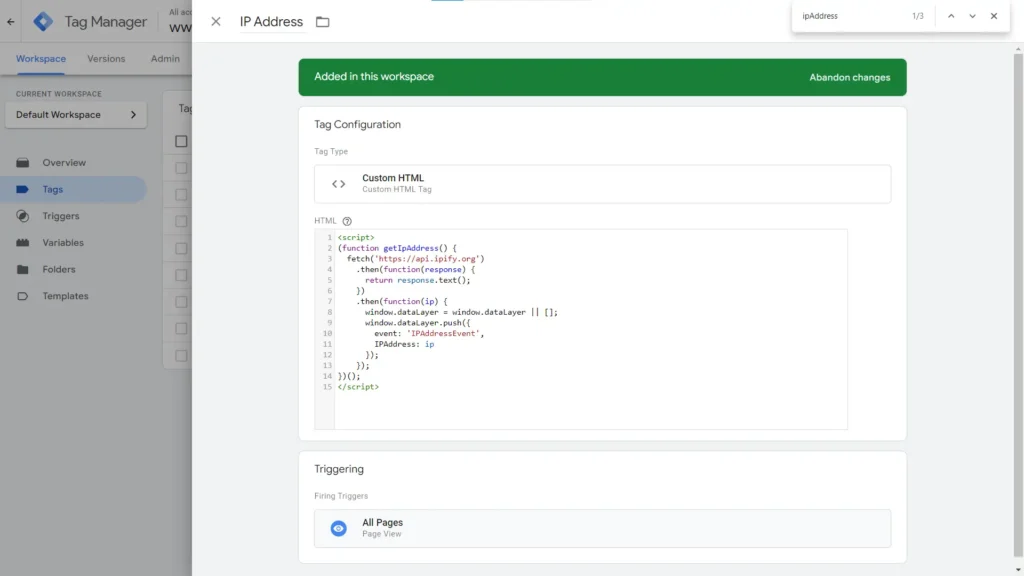Click the Tag Manager logo icon
The width and height of the screenshot is (1024, 576).
coord(42,21)
